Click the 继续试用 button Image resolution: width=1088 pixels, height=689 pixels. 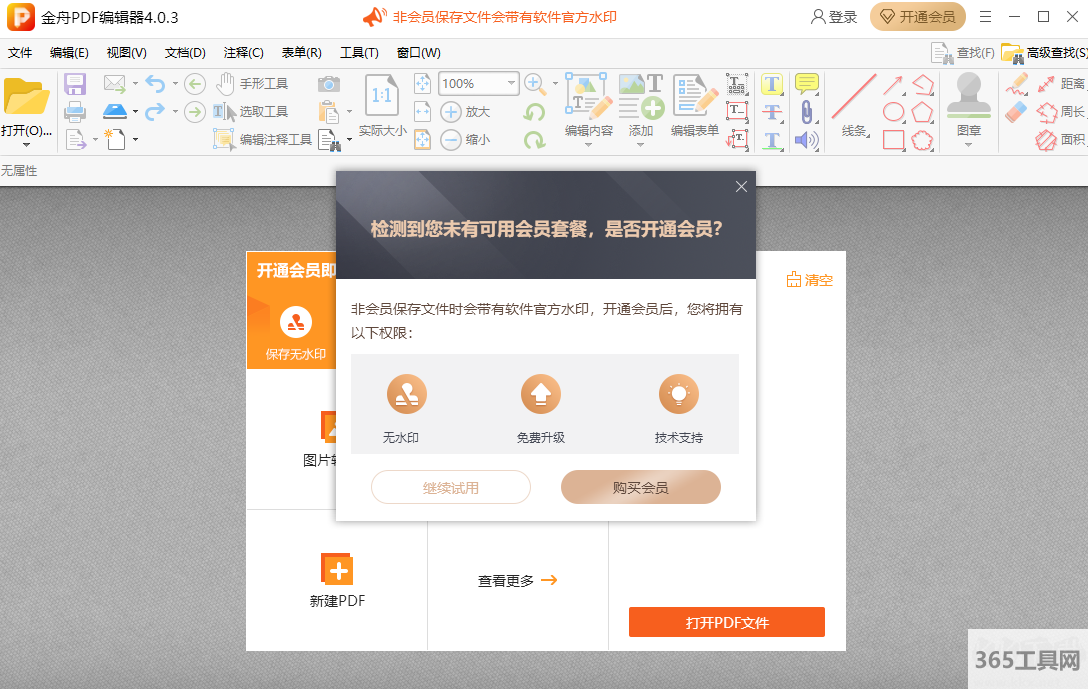pyautogui.click(x=451, y=488)
